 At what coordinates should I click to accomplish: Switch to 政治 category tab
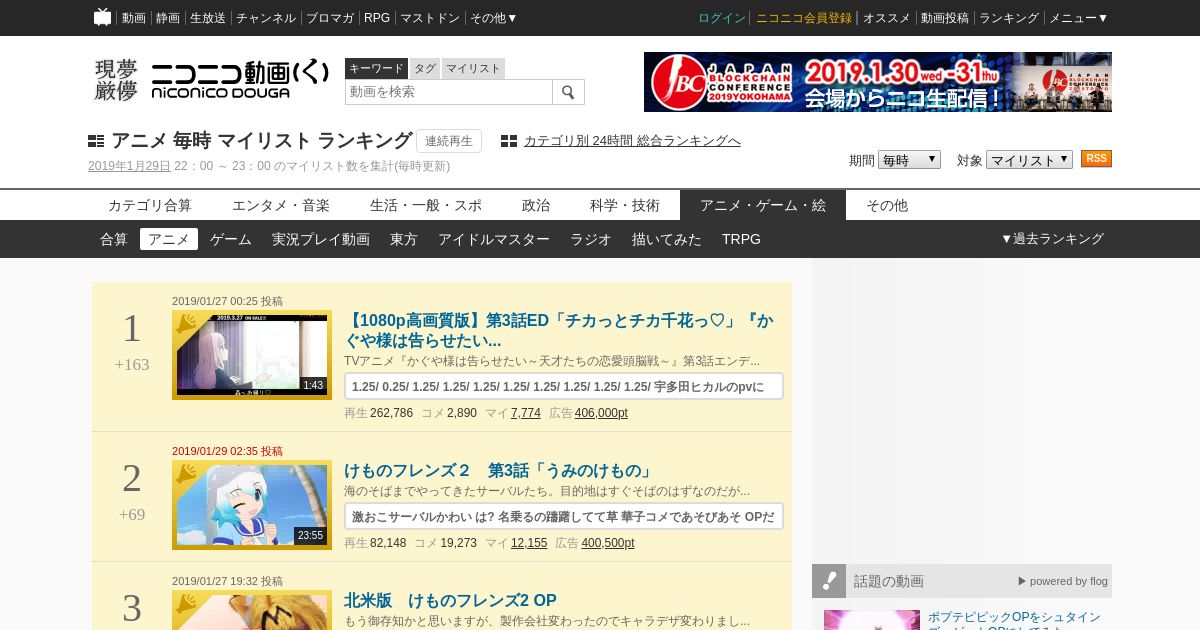coord(536,205)
